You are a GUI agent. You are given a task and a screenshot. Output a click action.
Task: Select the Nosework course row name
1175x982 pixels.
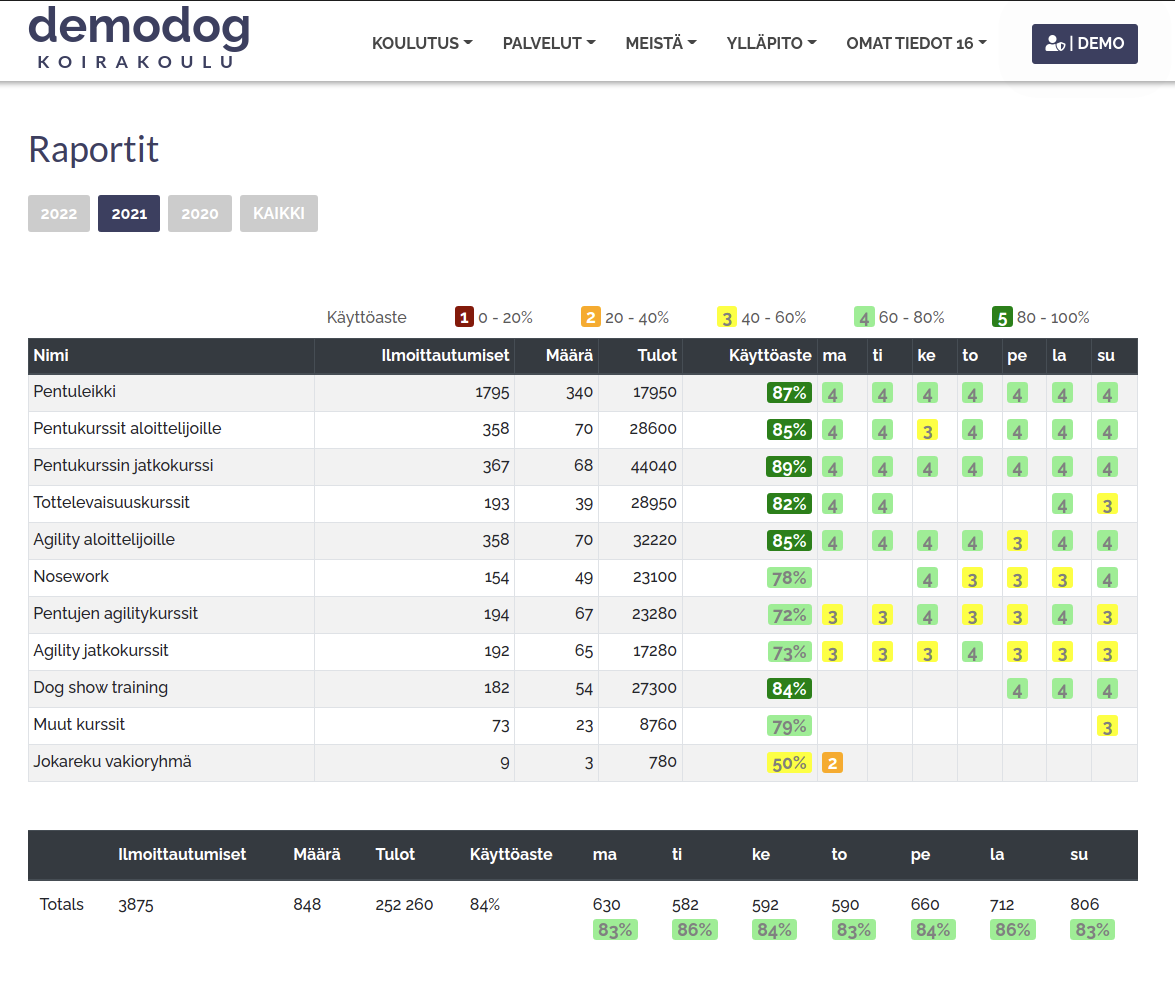pyautogui.click(x=71, y=577)
